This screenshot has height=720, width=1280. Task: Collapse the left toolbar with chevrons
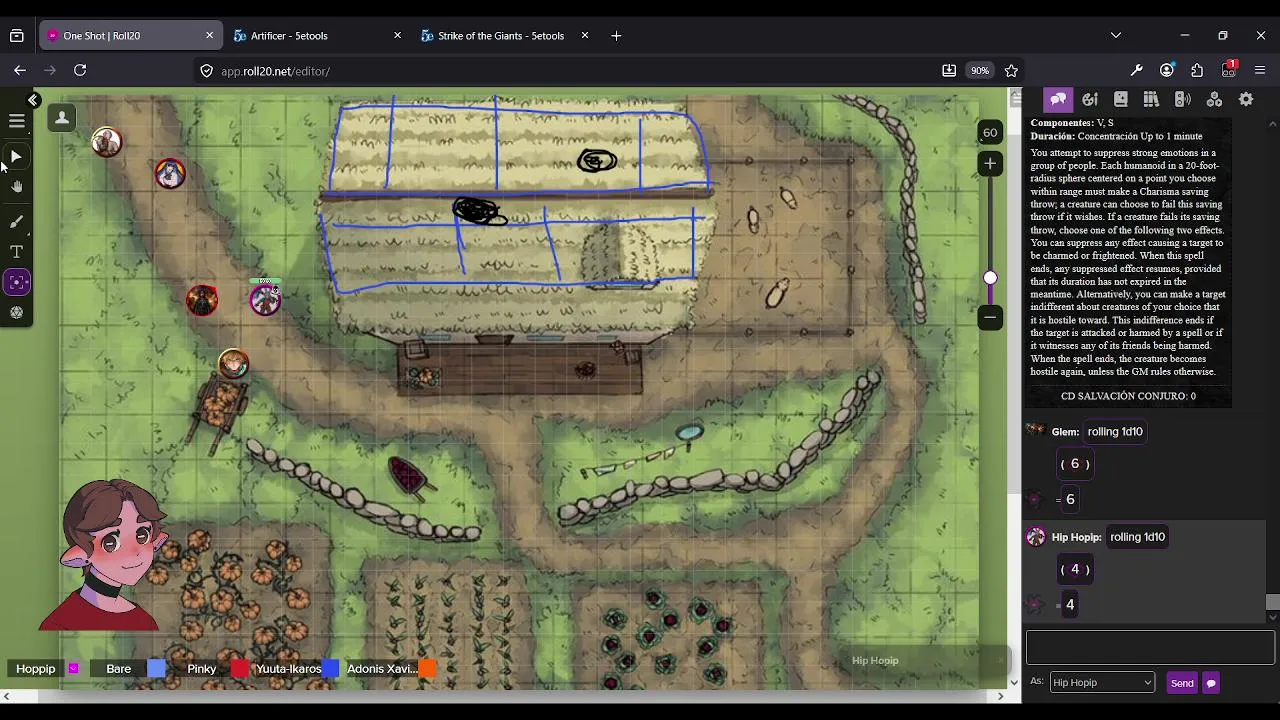pos(33,100)
